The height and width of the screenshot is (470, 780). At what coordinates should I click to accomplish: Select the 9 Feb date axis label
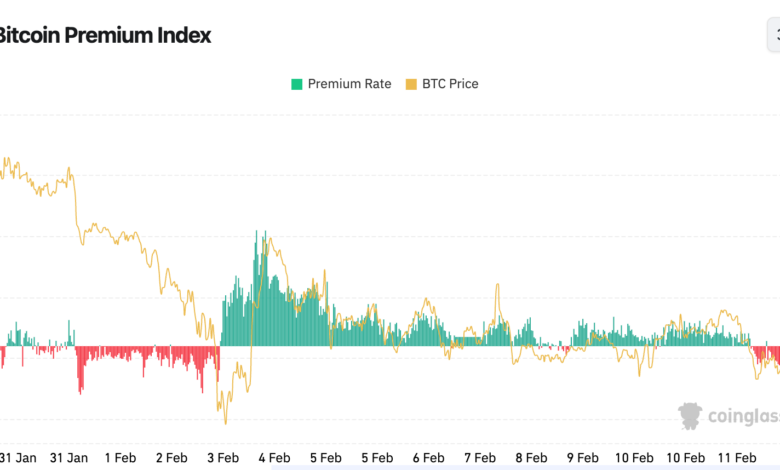[x=582, y=457]
